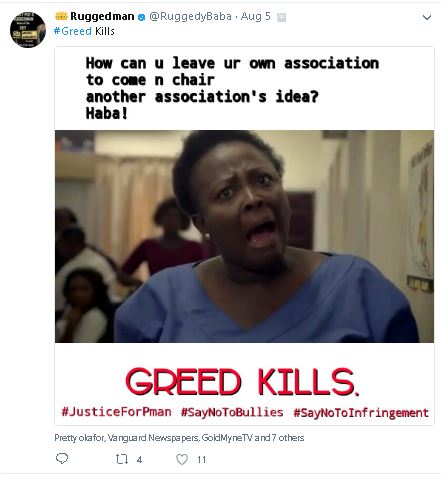Click the crown emoji before Ruggedman

(61, 16)
